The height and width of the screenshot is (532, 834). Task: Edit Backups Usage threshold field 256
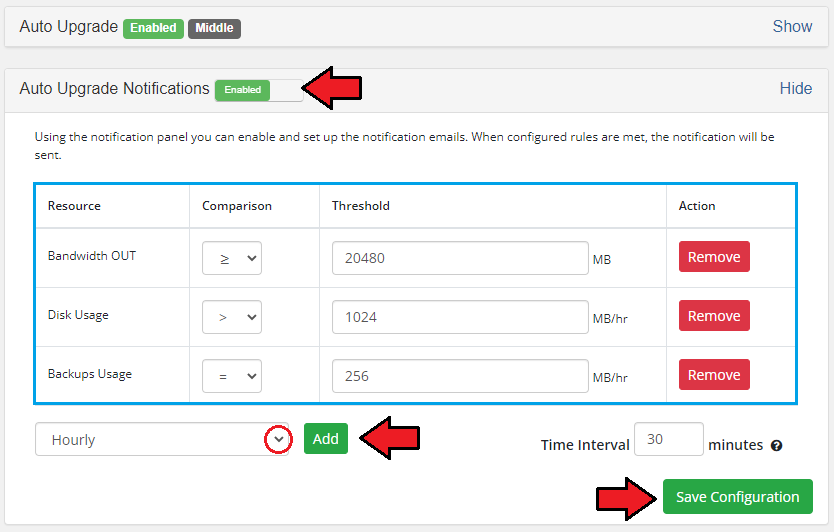460,376
